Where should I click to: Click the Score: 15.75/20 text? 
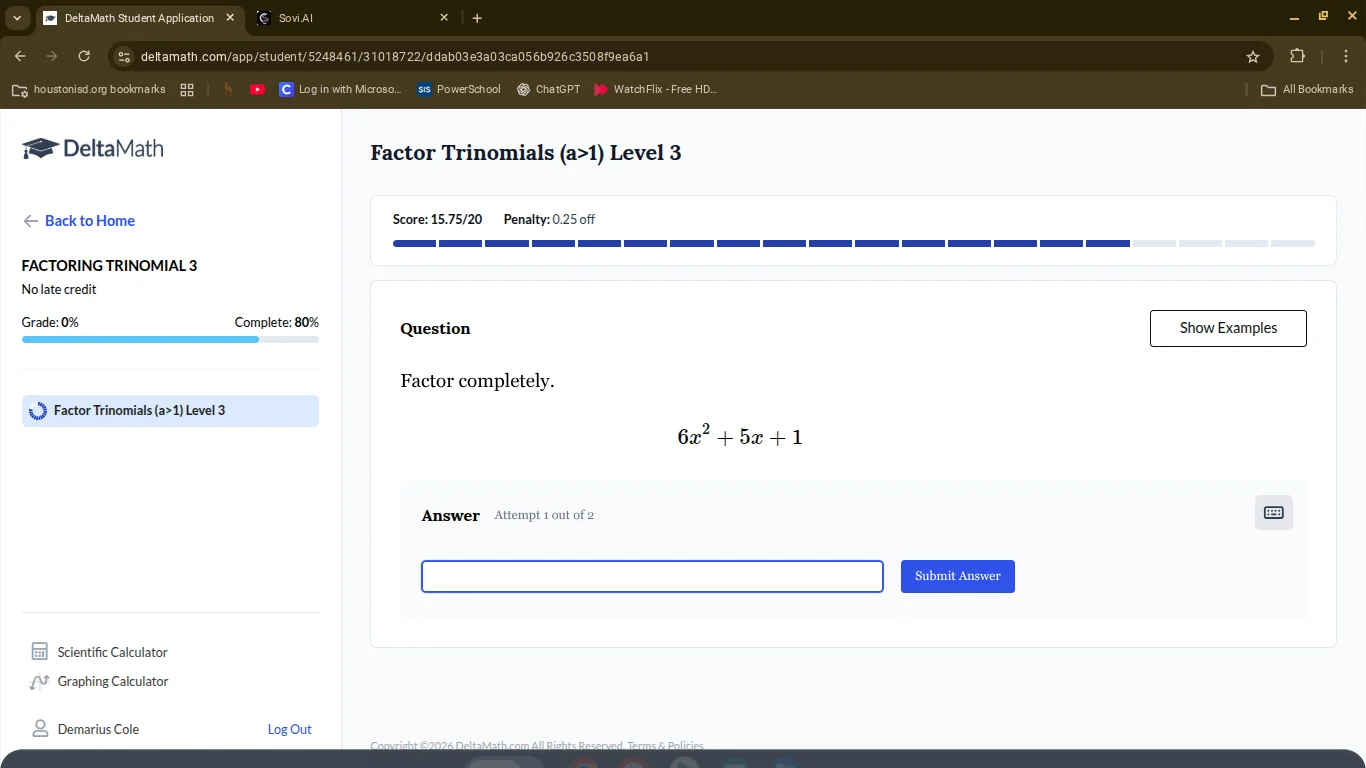pyautogui.click(x=437, y=219)
